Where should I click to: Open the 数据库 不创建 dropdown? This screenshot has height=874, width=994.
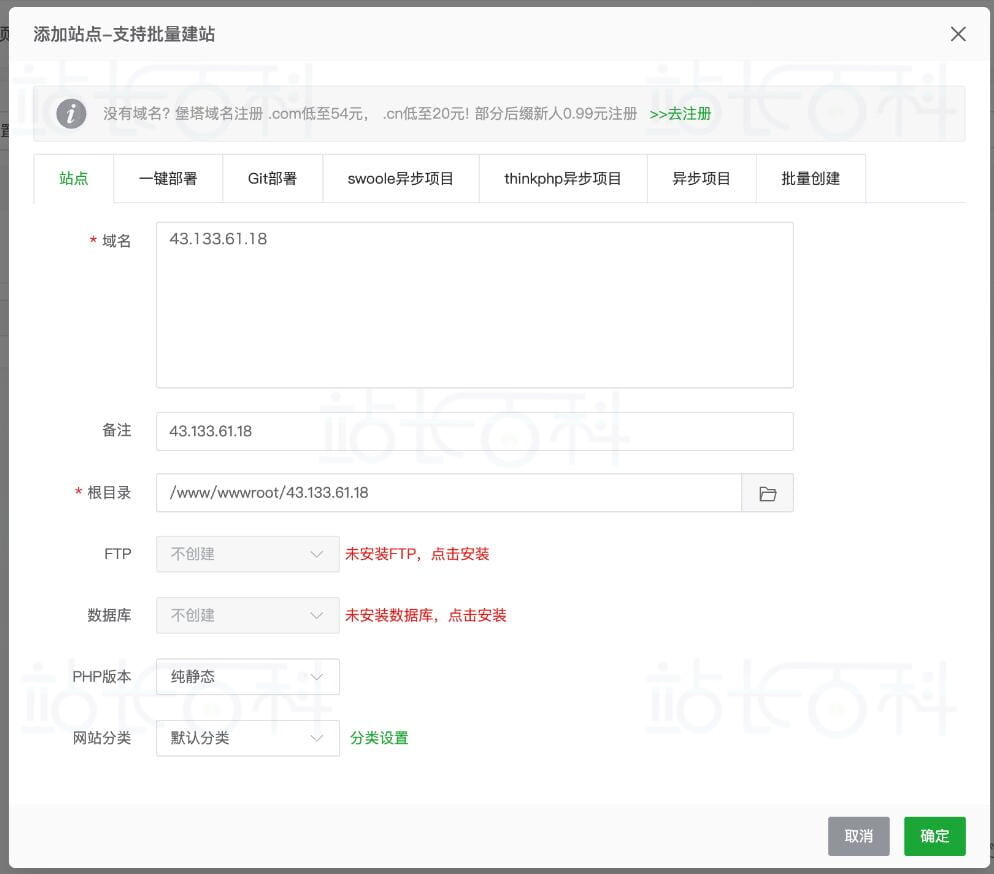pyautogui.click(x=247, y=615)
